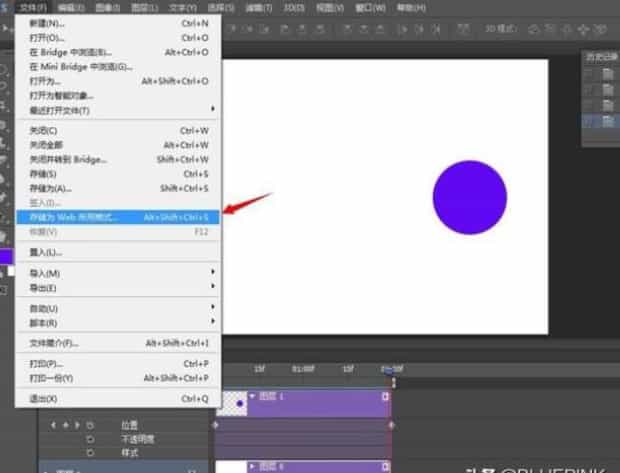Image resolution: width=620 pixels, height=473 pixels.
Task: Click the 打印(P) print entry
Action: (x=41, y=364)
